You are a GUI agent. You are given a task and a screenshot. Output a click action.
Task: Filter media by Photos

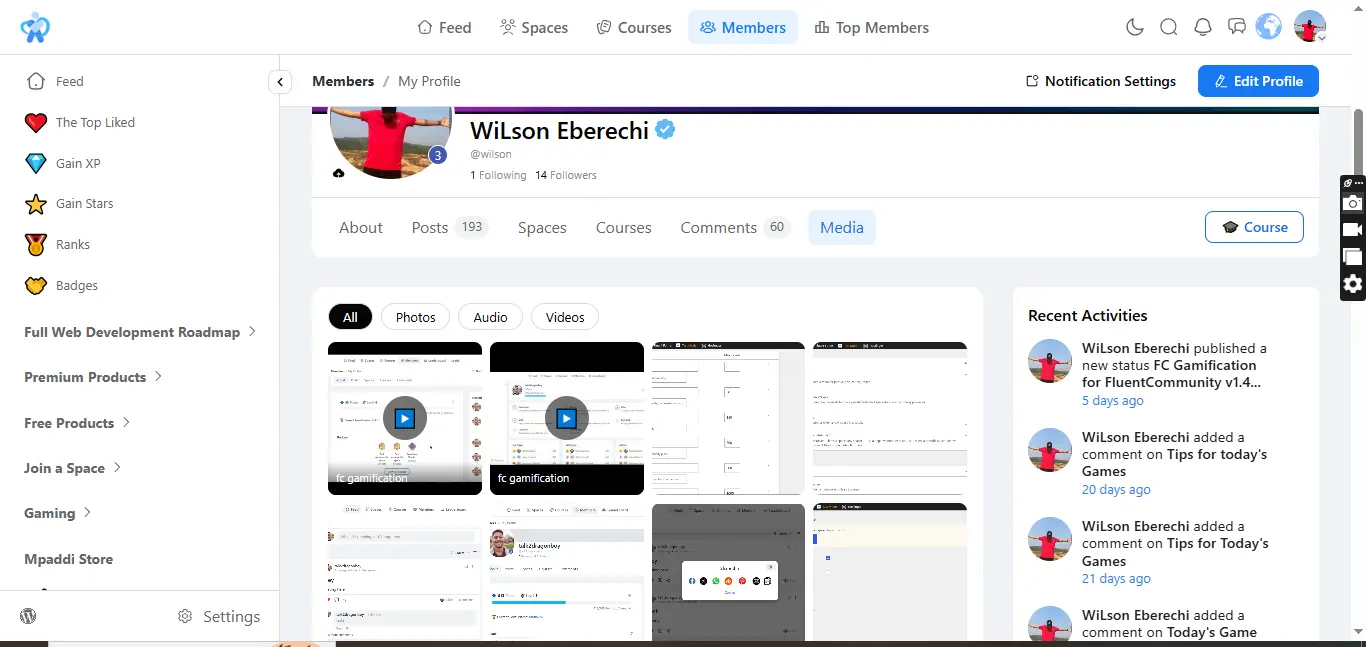[x=416, y=317]
